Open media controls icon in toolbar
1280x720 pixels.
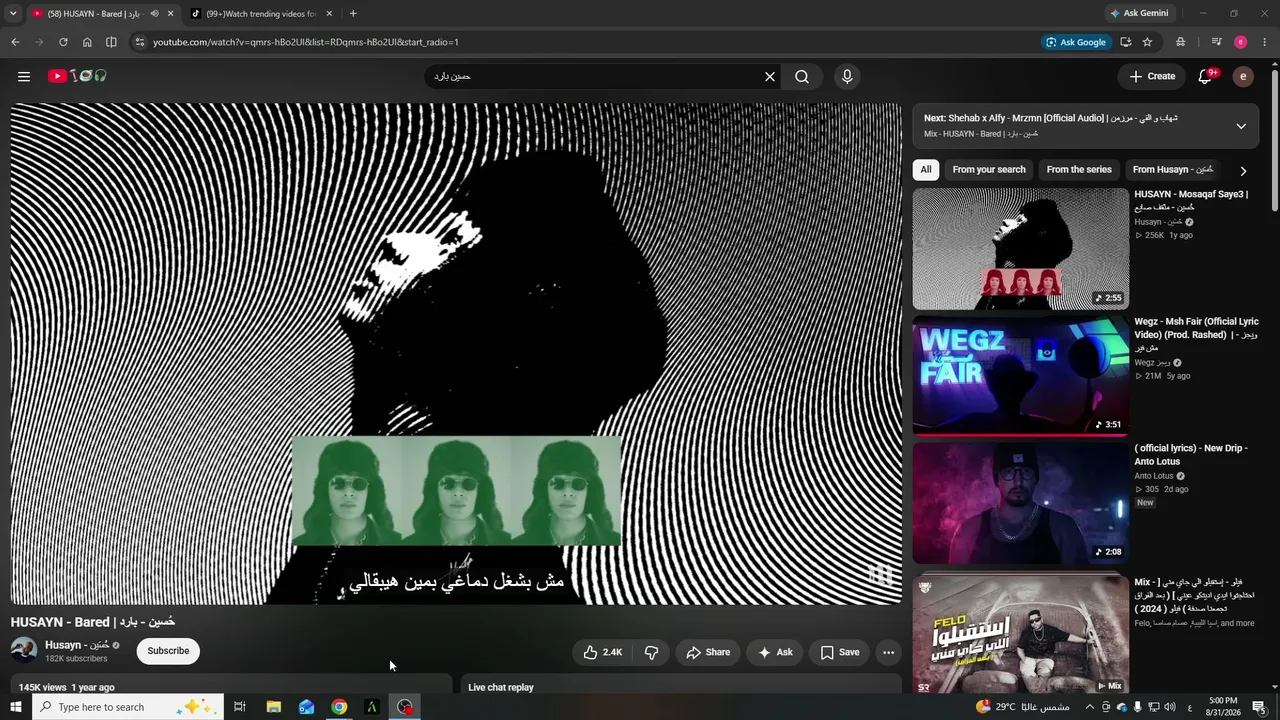[x=1216, y=42]
